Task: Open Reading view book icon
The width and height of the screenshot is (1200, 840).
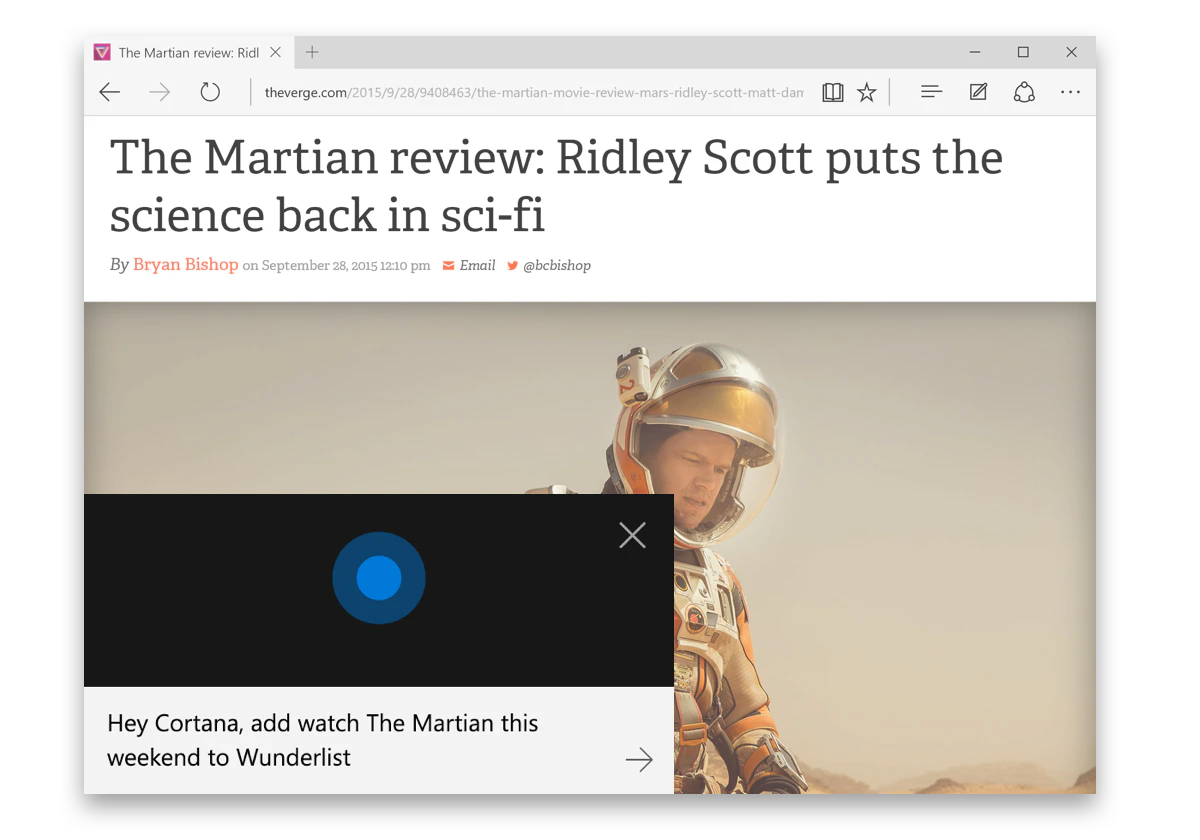Action: pyautogui.click(x=833, y=93)
